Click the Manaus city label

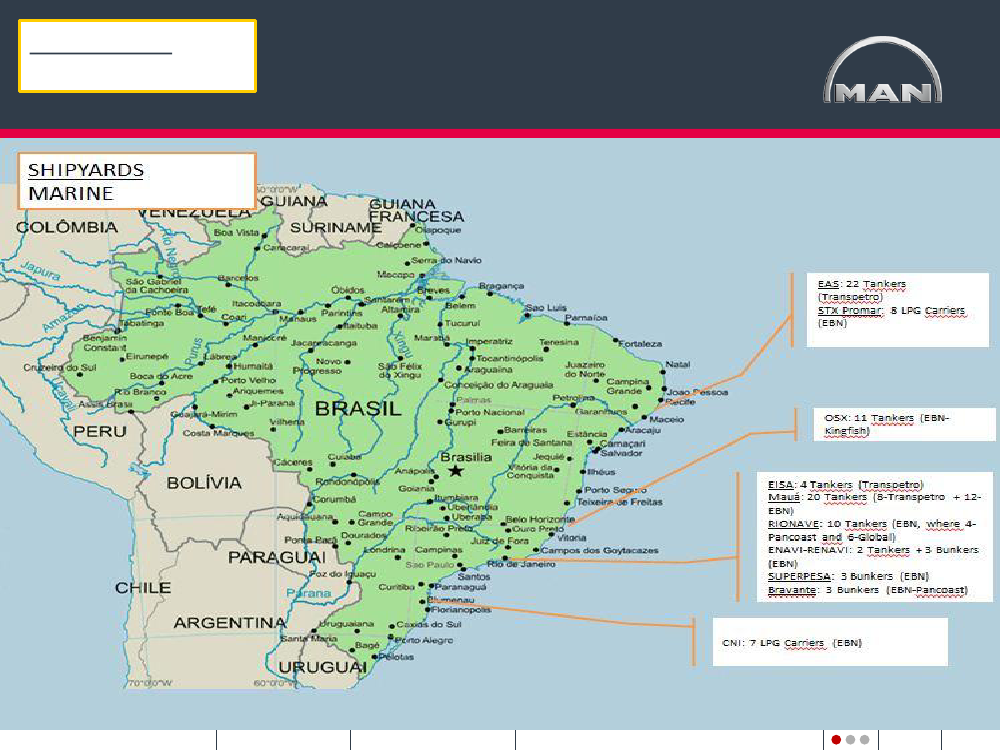click(x=297, y=318)
